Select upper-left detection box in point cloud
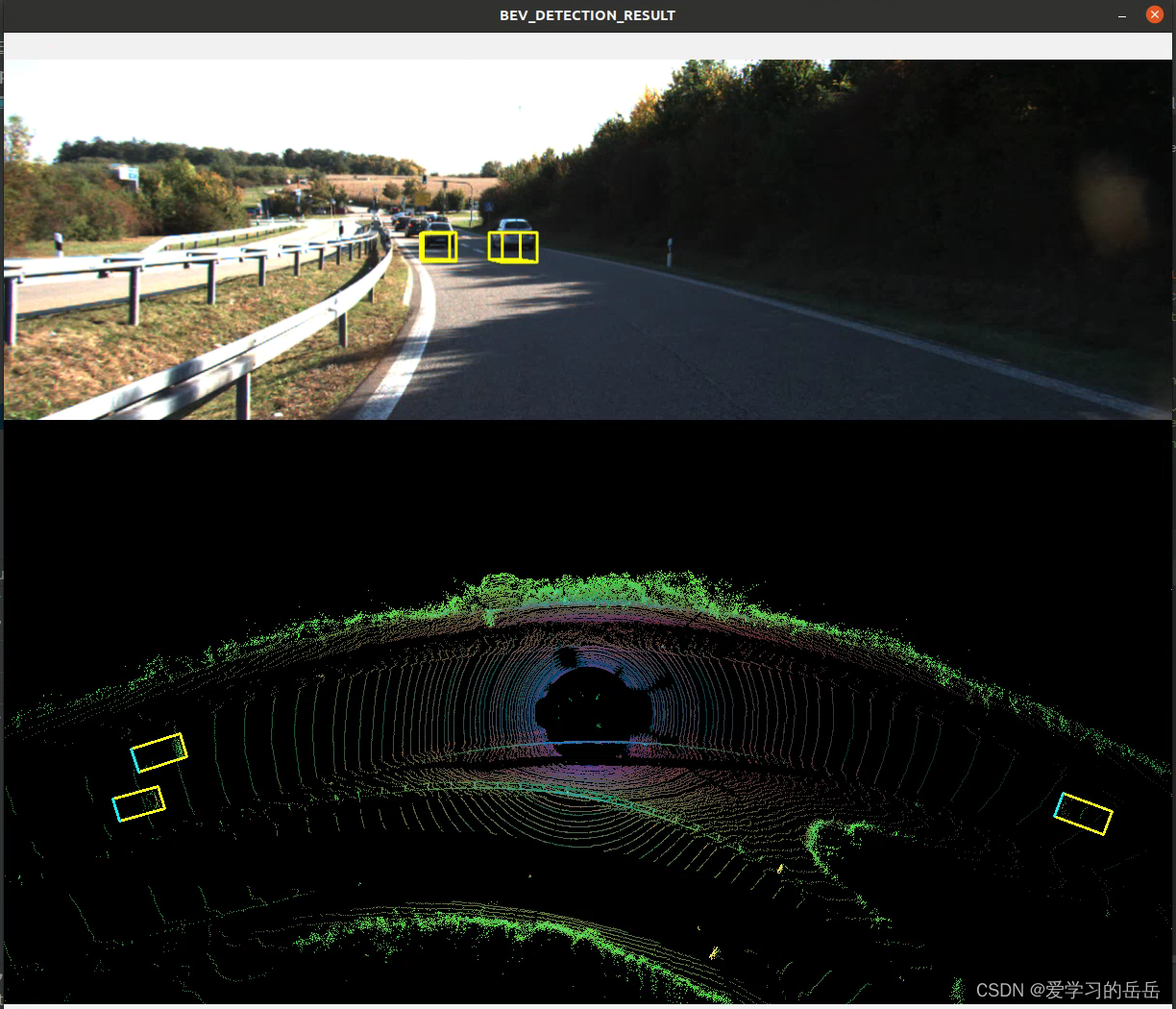Screen dimensions: 1176x1009 pos(159,752)
